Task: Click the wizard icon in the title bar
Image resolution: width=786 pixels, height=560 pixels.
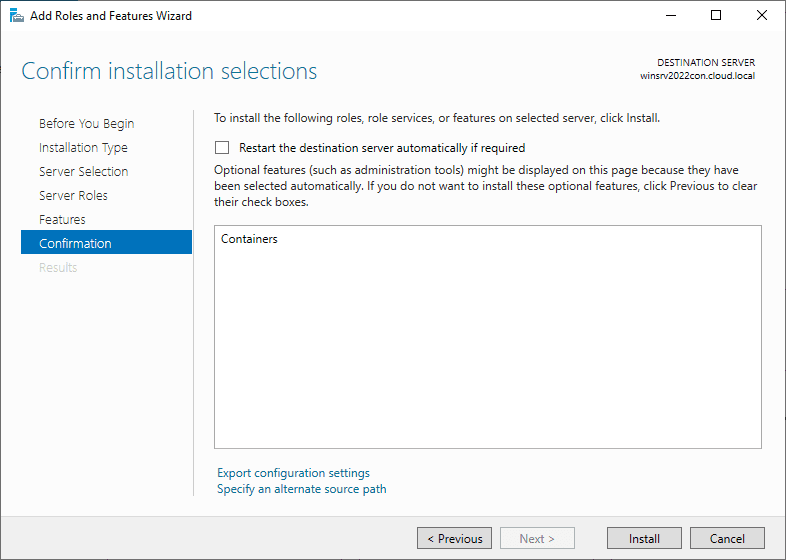Action: pos(17,16)
